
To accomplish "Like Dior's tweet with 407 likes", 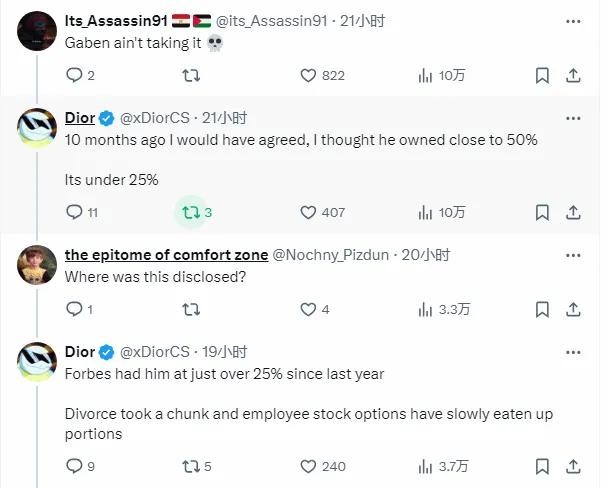I will [309, 212].
